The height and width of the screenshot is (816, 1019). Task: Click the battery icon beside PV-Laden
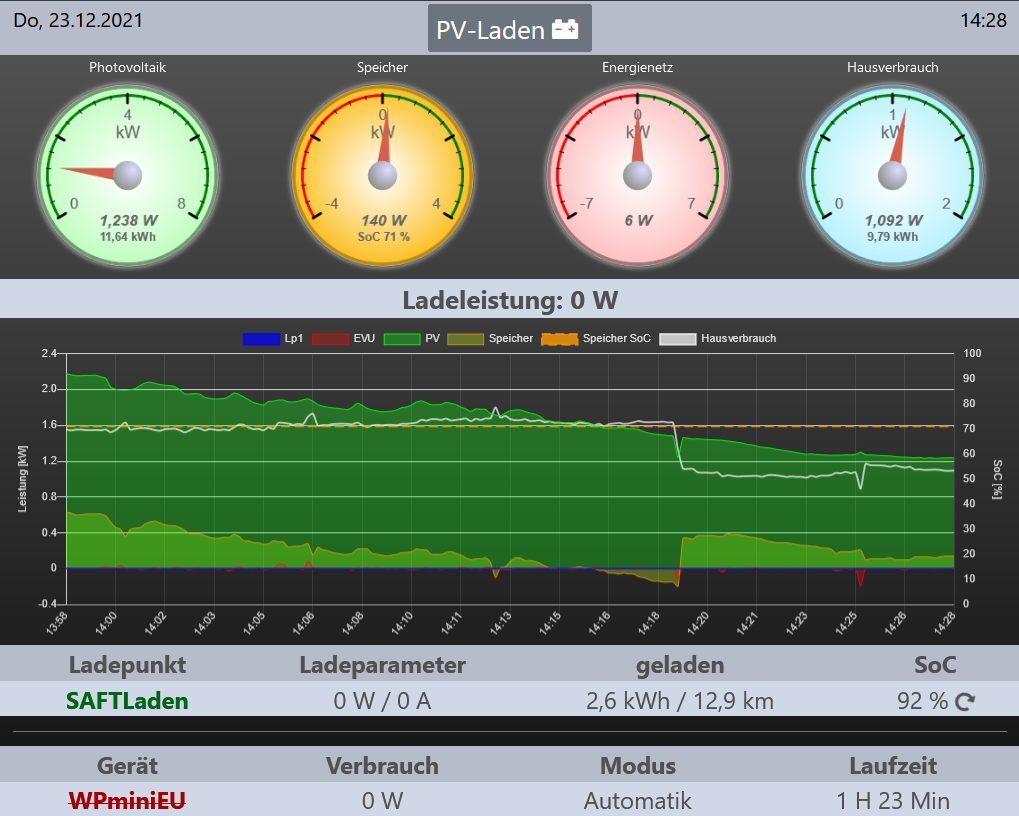point(565,29)
